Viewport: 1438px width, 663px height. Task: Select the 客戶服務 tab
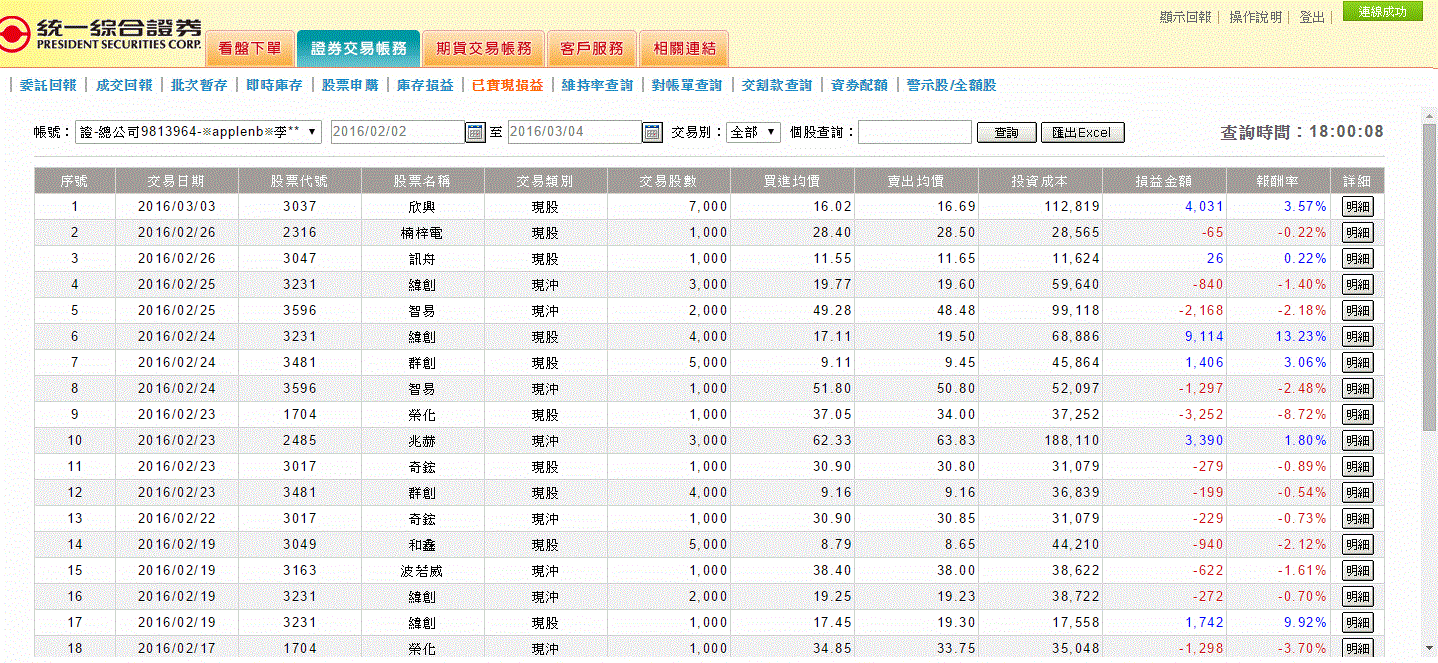coord(591,48)
